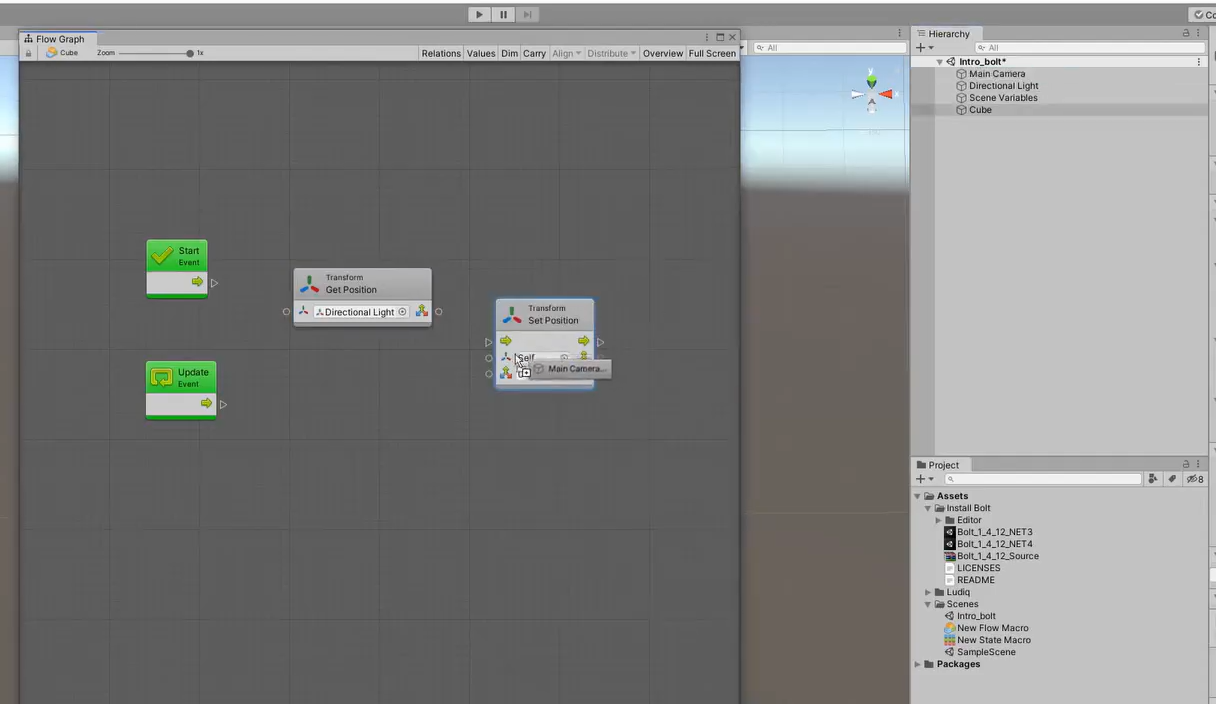Click the Update Event node icon

tap(161, 377)
